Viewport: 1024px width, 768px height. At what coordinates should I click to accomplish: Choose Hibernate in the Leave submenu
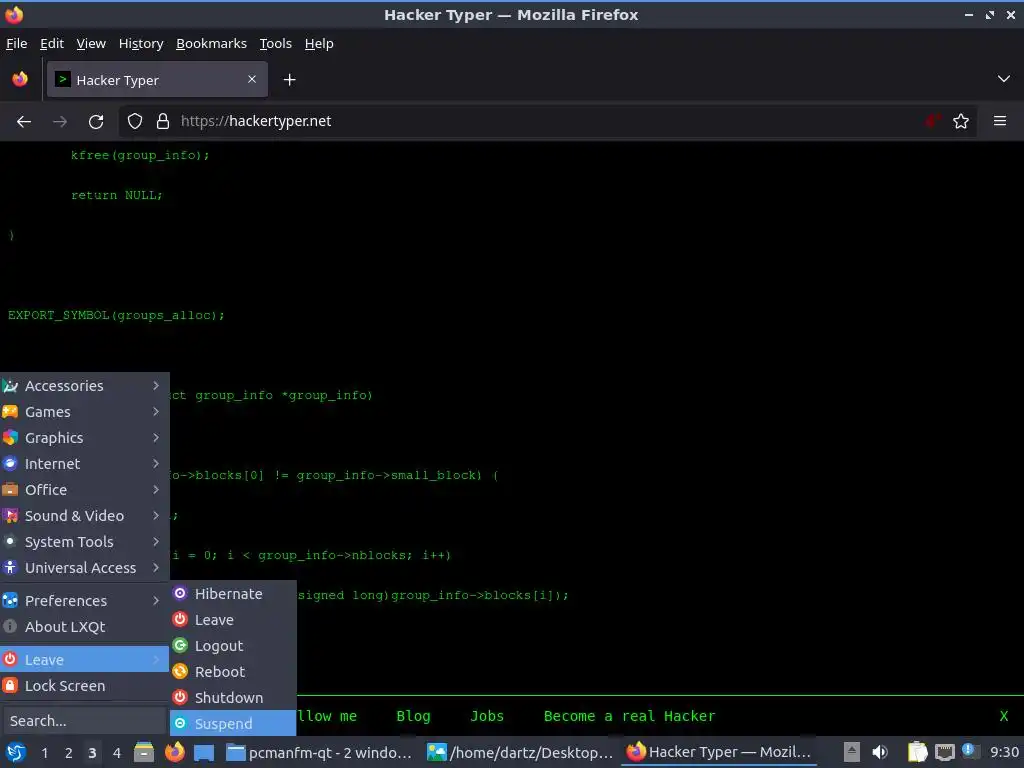233,594
